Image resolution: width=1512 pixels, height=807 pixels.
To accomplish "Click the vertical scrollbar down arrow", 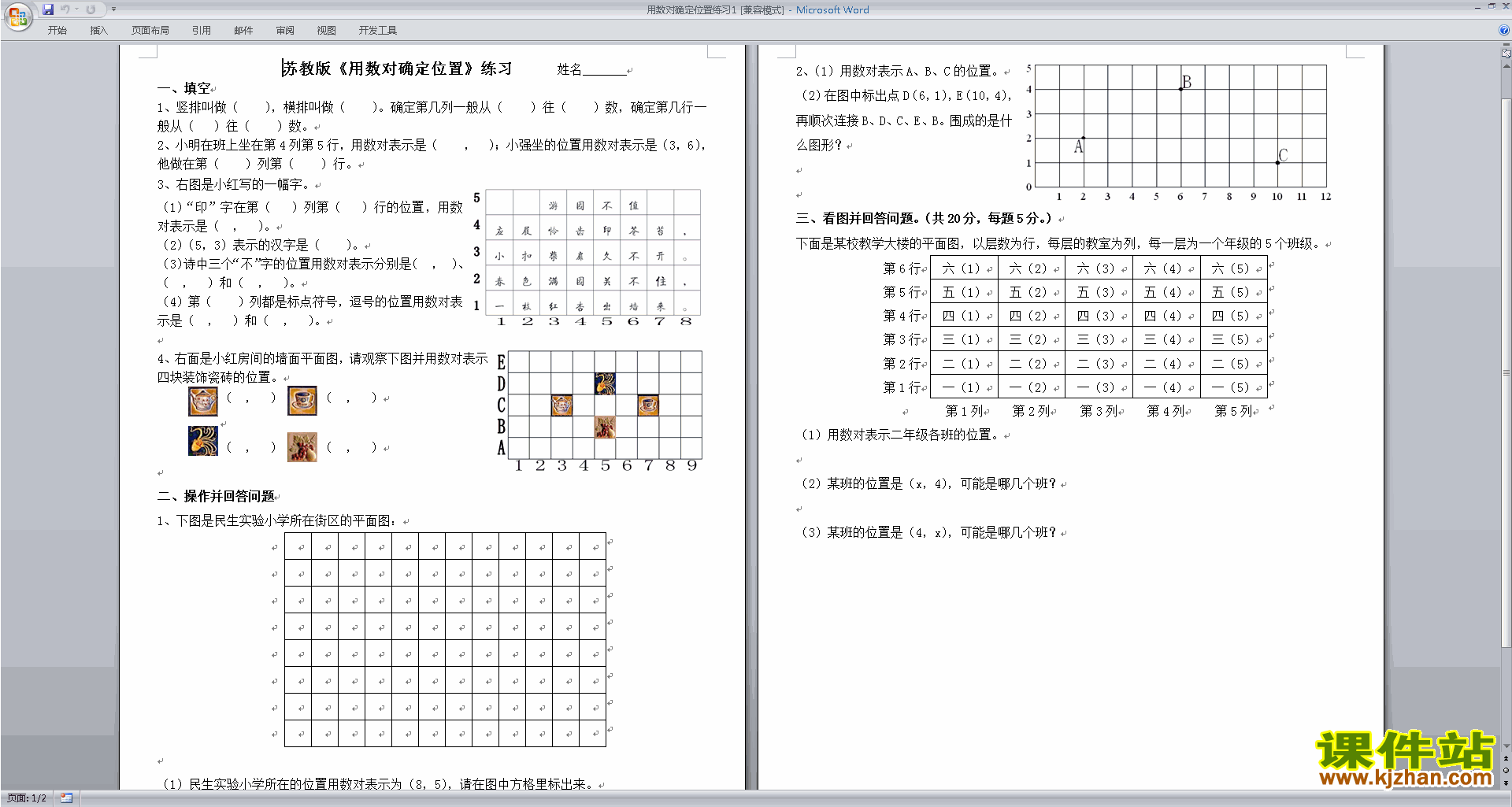I will 1506,746.
